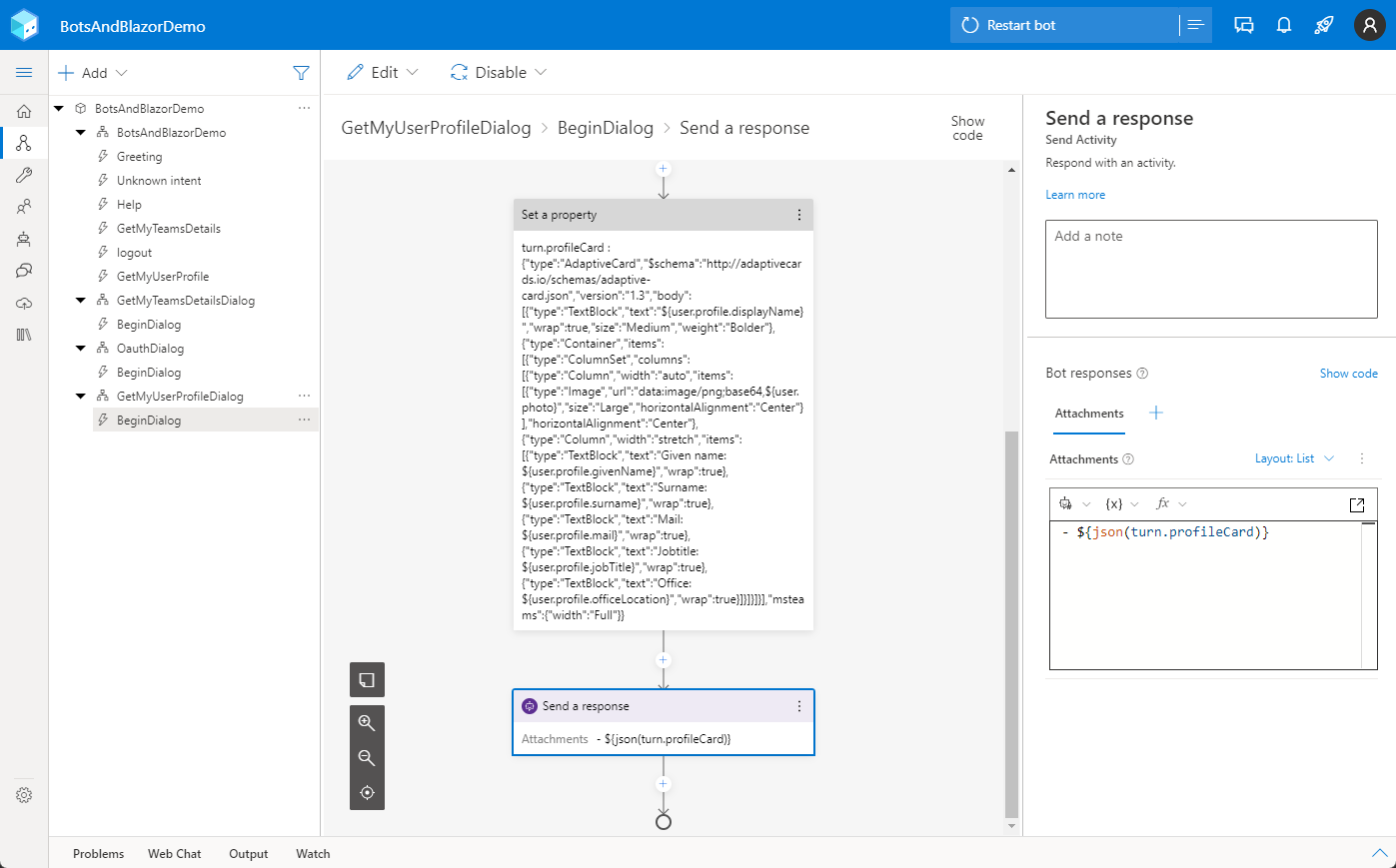Image resolution: width=1396 pixels, height=868 pixels.
Task: Open Attachments more options menu
Action: coord(1361,458)
